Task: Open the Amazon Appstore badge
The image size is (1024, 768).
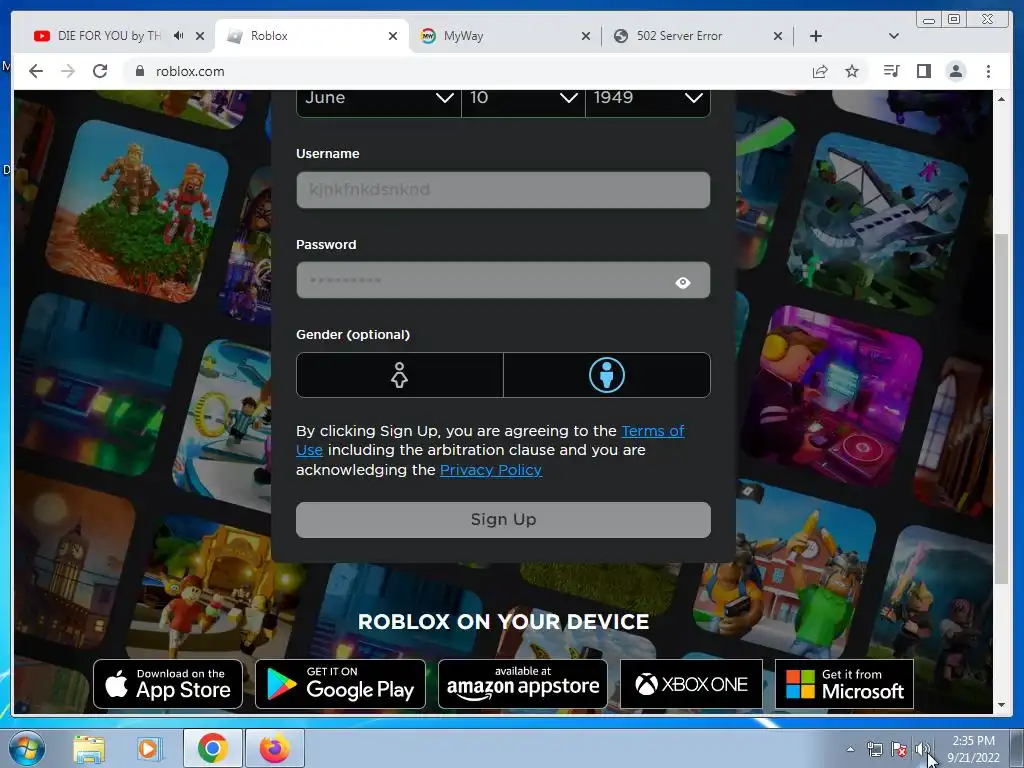Action: pos(522,684)
